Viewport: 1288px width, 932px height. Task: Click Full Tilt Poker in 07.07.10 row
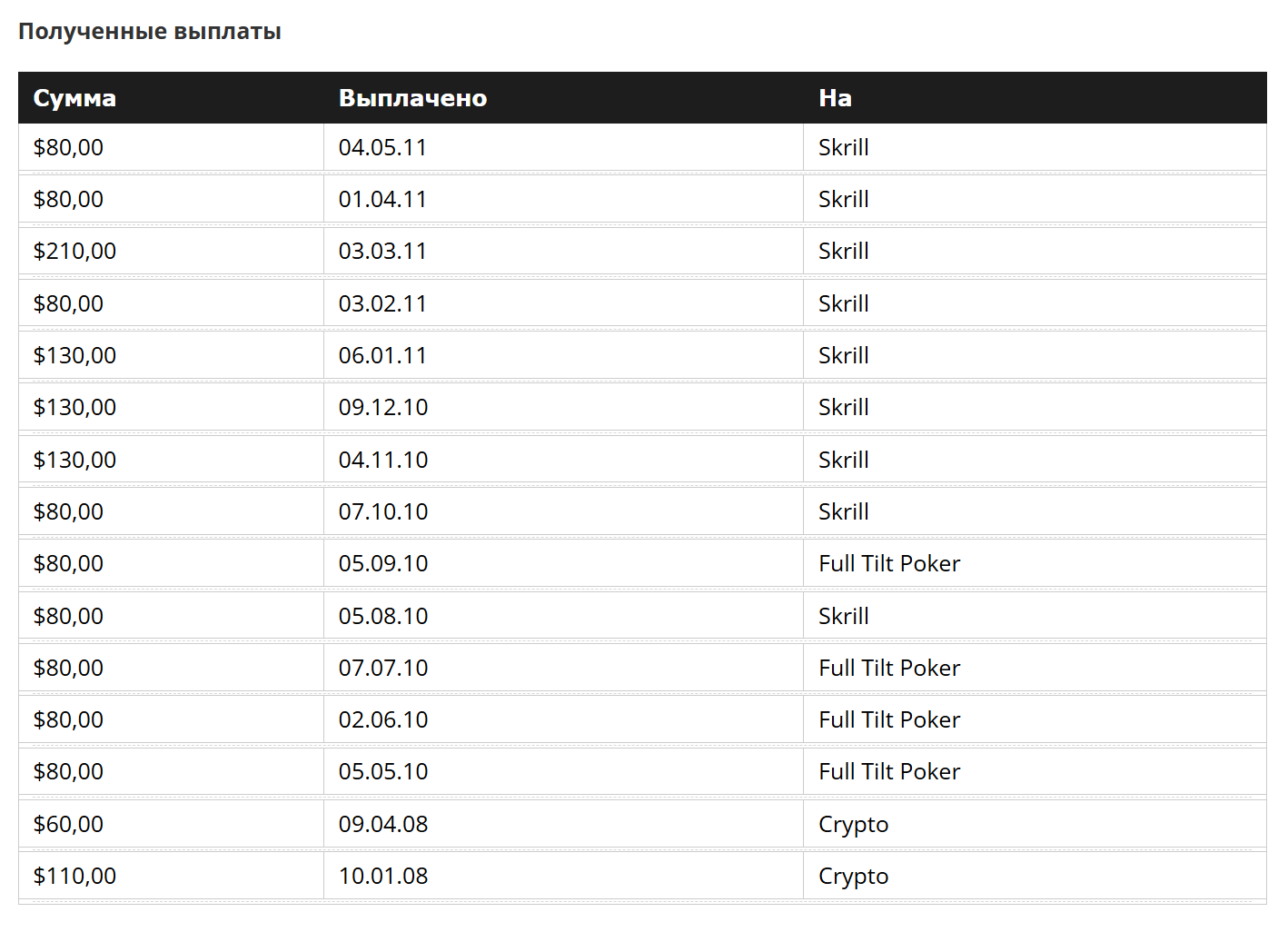pos(889,668)
